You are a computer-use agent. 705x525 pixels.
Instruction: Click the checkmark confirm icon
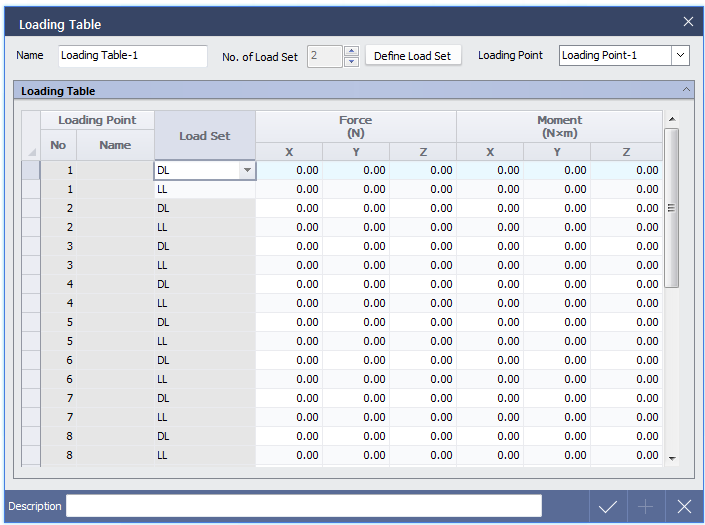(x=607, y=507)
